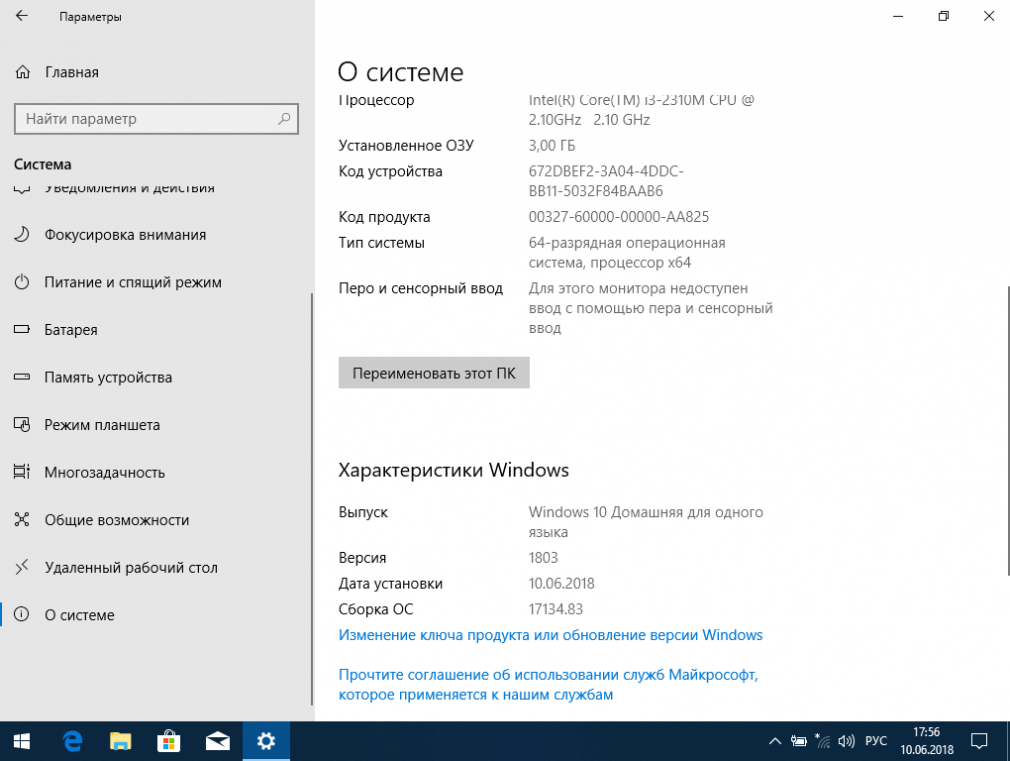Viewport: 1010px width, 761px height.
Task: Open the Action Center notifications icon
Action: point(978,742)
